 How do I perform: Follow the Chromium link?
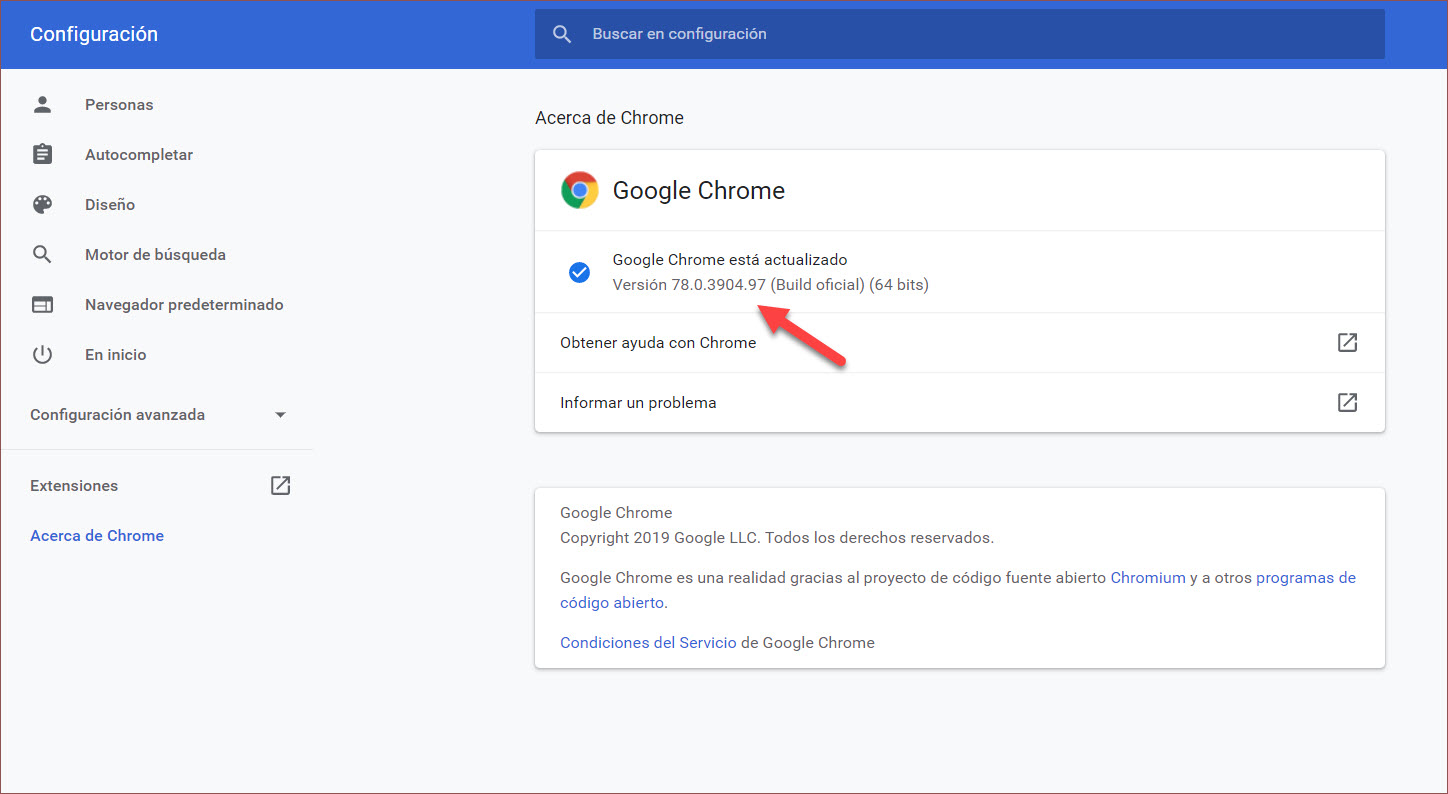(x=1147, y=577)
